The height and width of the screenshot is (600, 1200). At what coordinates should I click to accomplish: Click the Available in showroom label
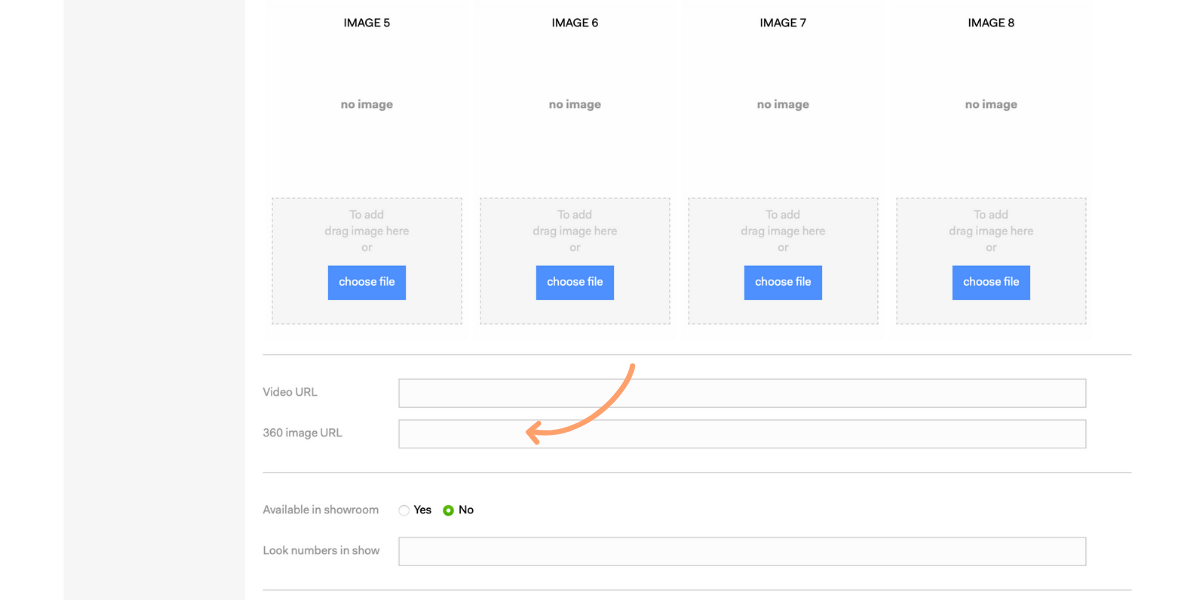click(321, 510)
